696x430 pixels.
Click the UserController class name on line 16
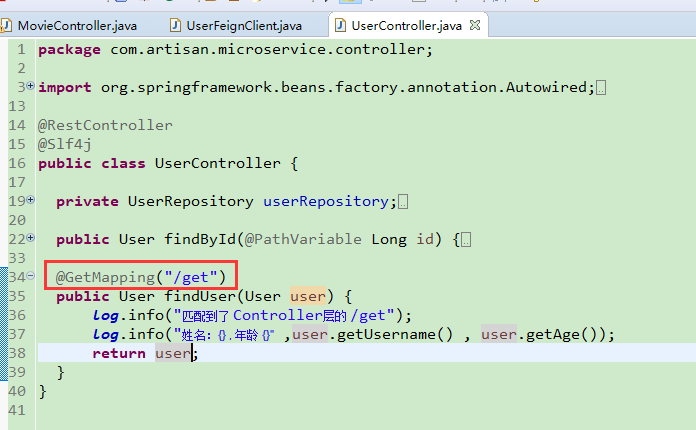coord(218,163)
